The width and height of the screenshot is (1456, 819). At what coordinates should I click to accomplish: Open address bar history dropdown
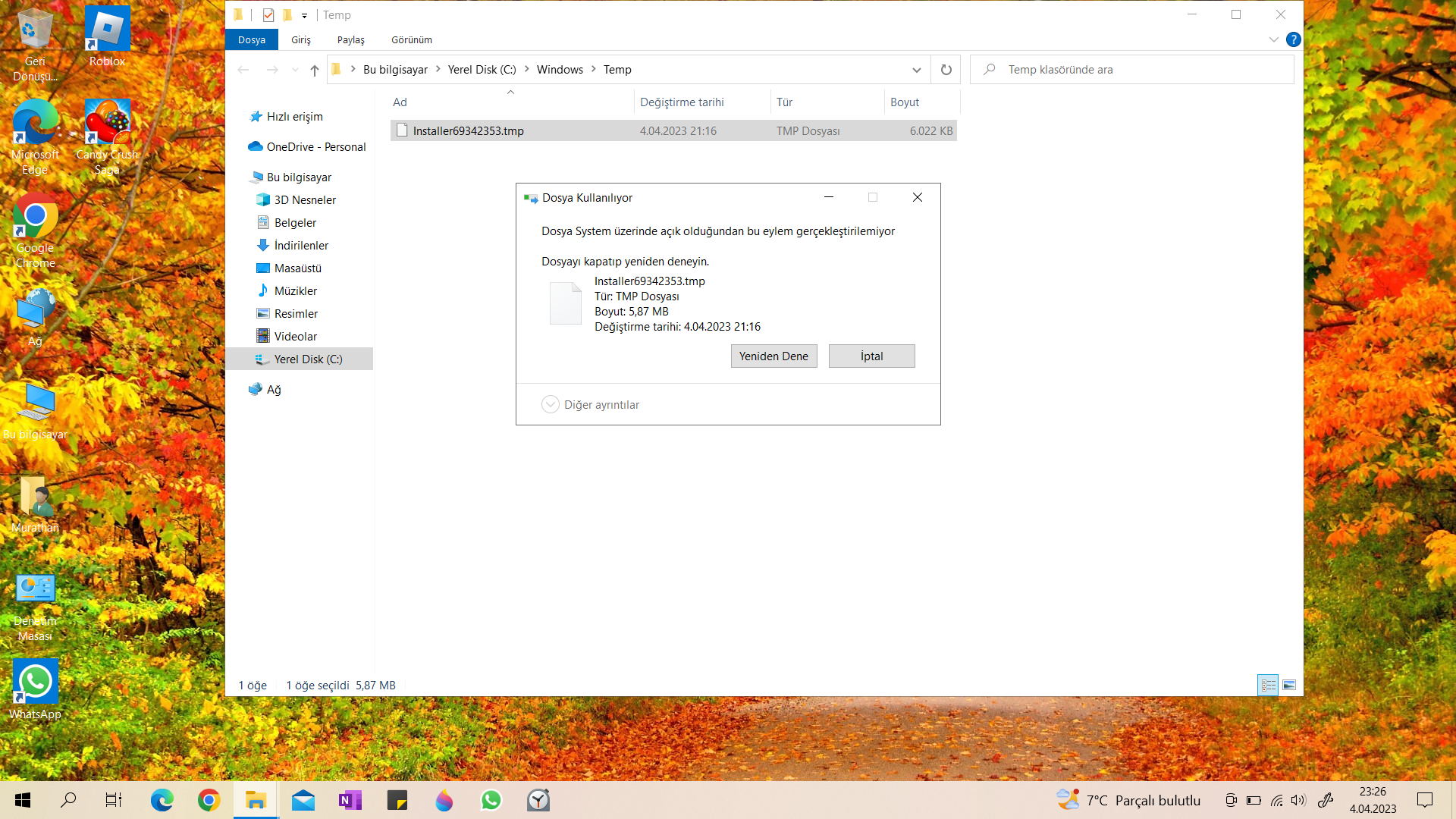point(916,70)
